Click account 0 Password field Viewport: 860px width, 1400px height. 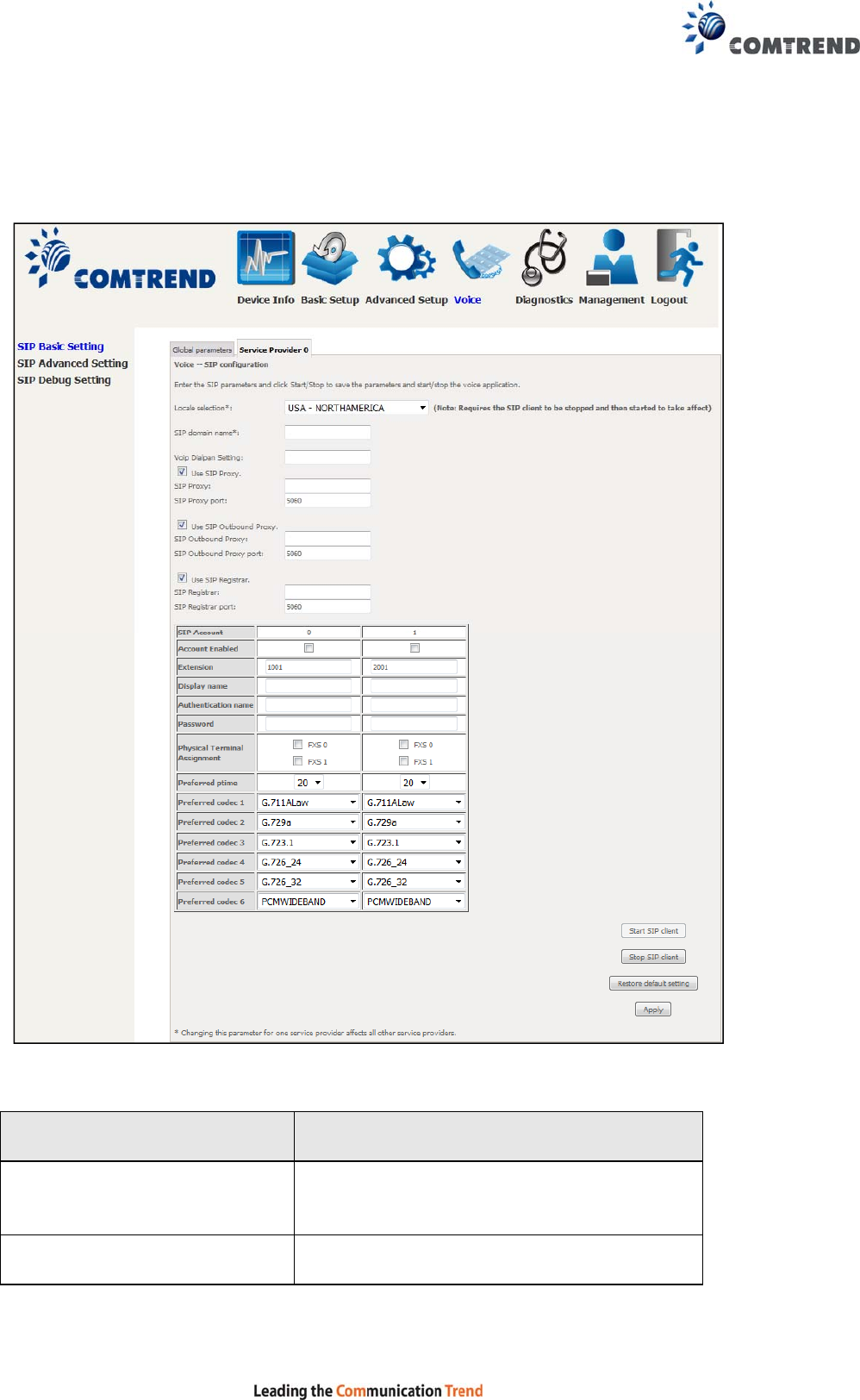click(x=308, y=724)
